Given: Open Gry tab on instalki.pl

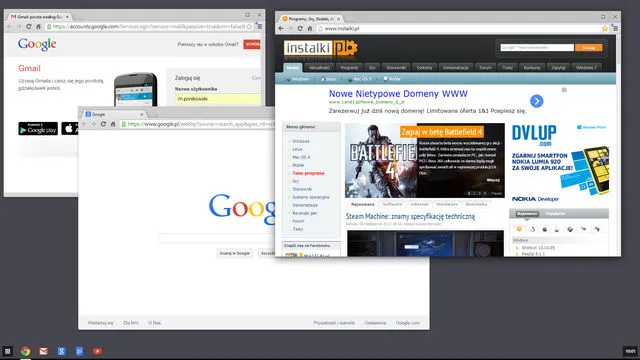Looking at the screenshot, I should (372, 68).
